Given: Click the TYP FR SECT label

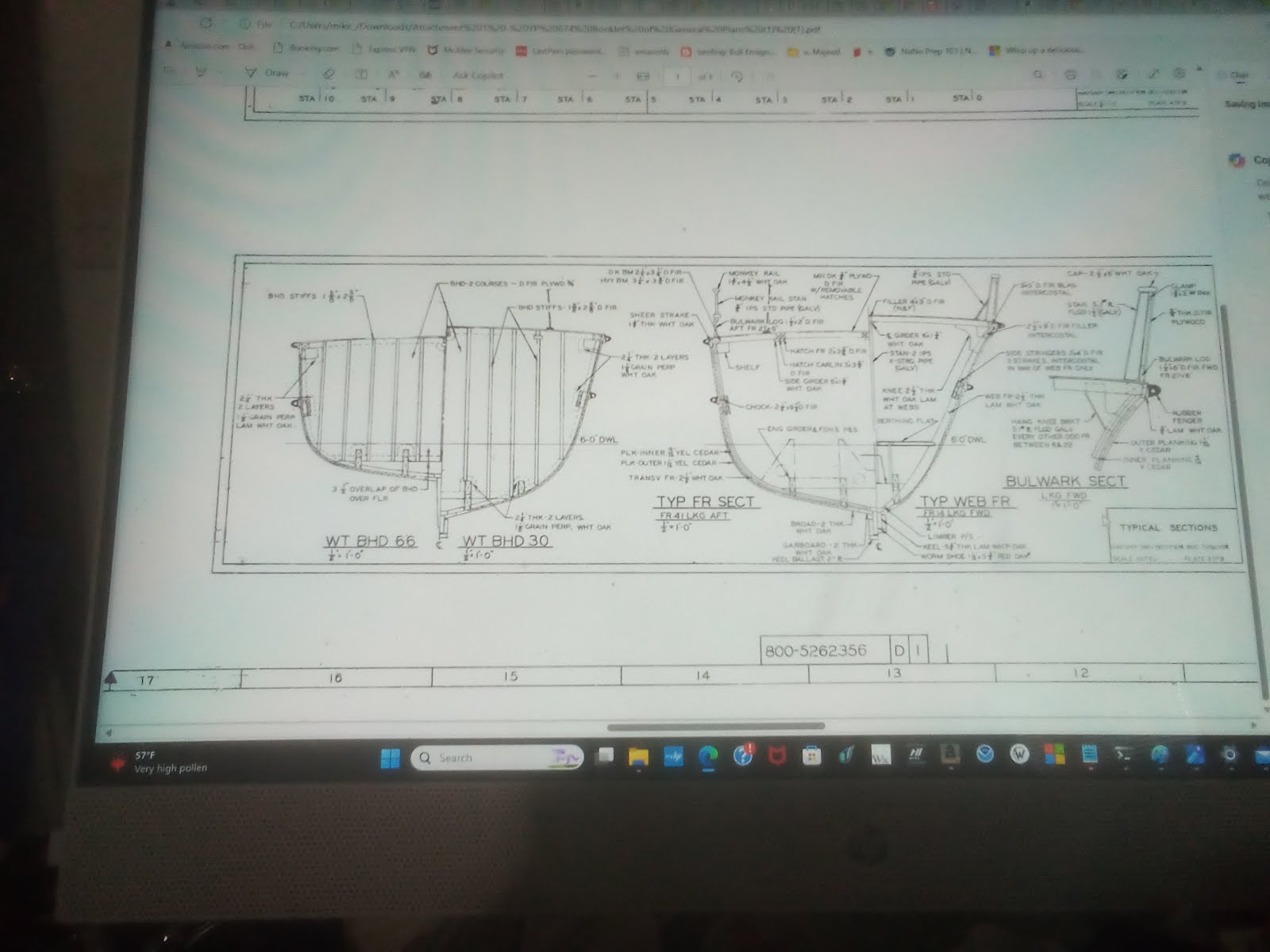Looking at the screenshot, I should (x=705, y=502).
